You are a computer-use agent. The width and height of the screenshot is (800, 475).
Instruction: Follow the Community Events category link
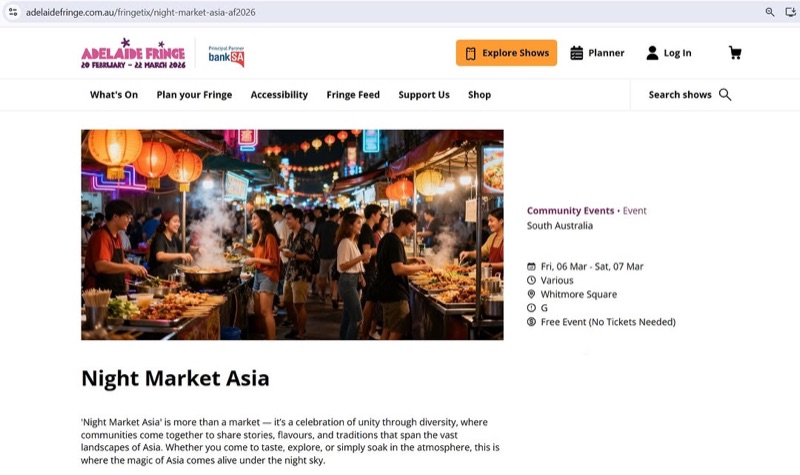tap(570, 211)
